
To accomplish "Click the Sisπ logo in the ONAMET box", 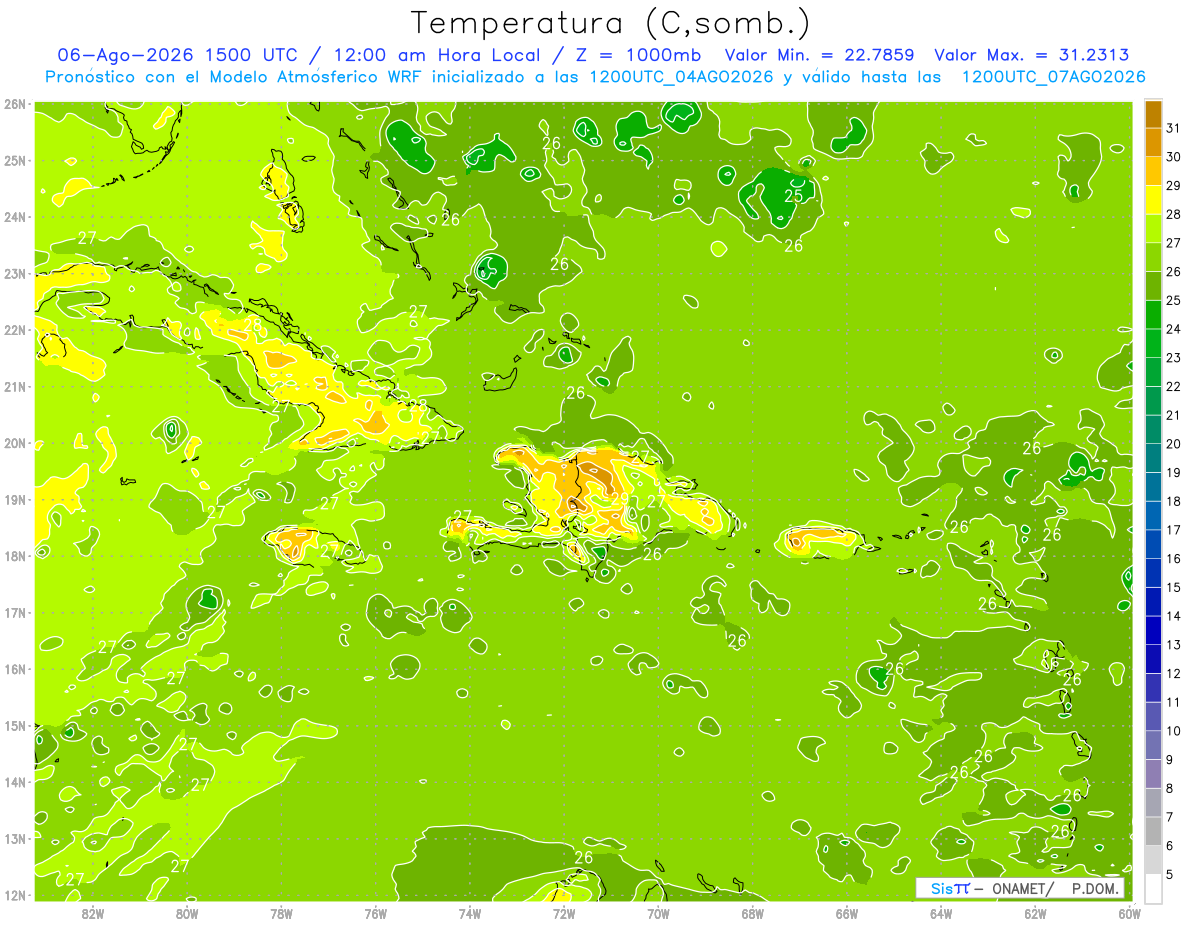I will pyautogui.click(x=949, y=889).
